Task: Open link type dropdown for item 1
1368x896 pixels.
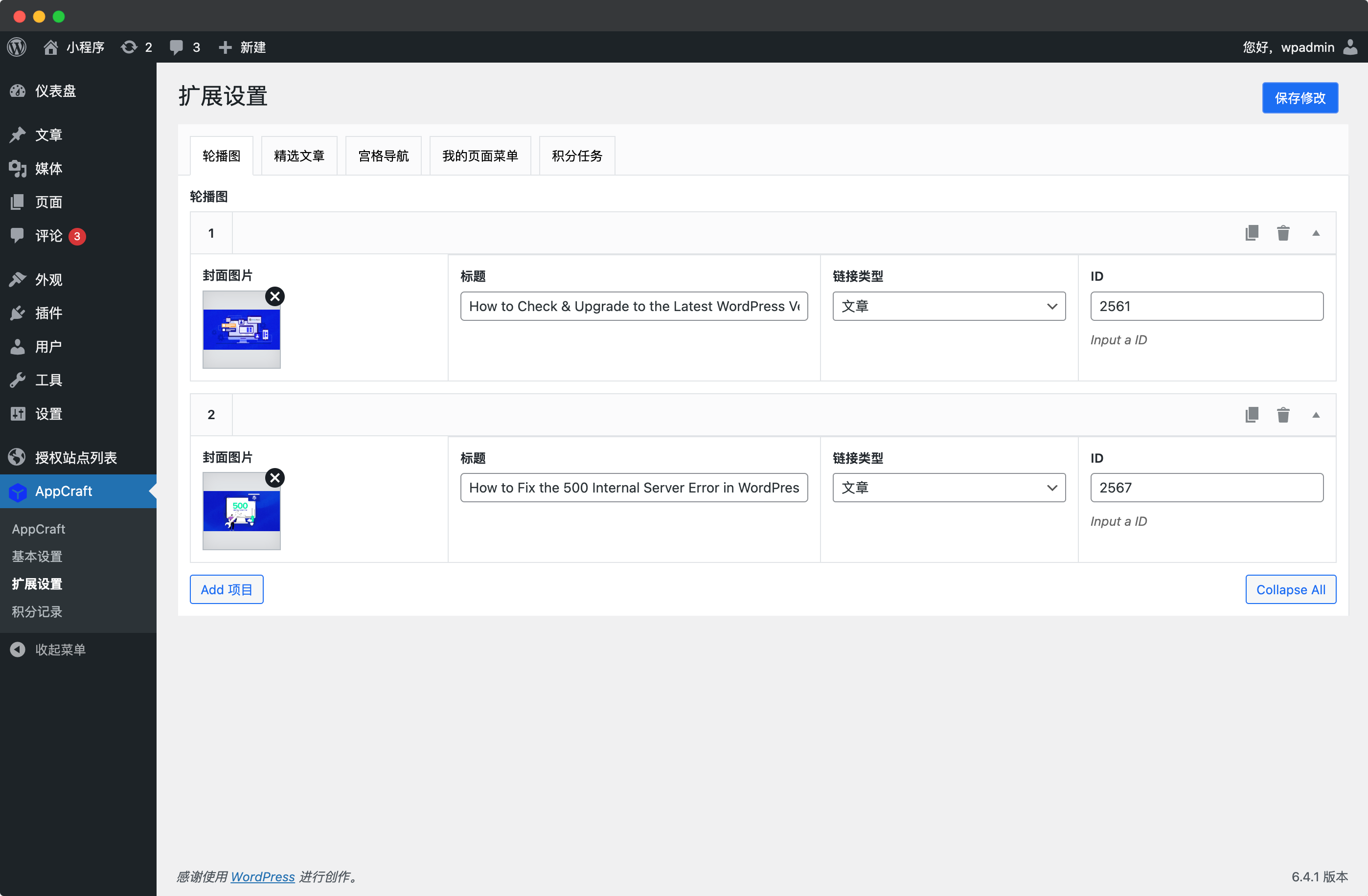Action: [x=948, y=306]
